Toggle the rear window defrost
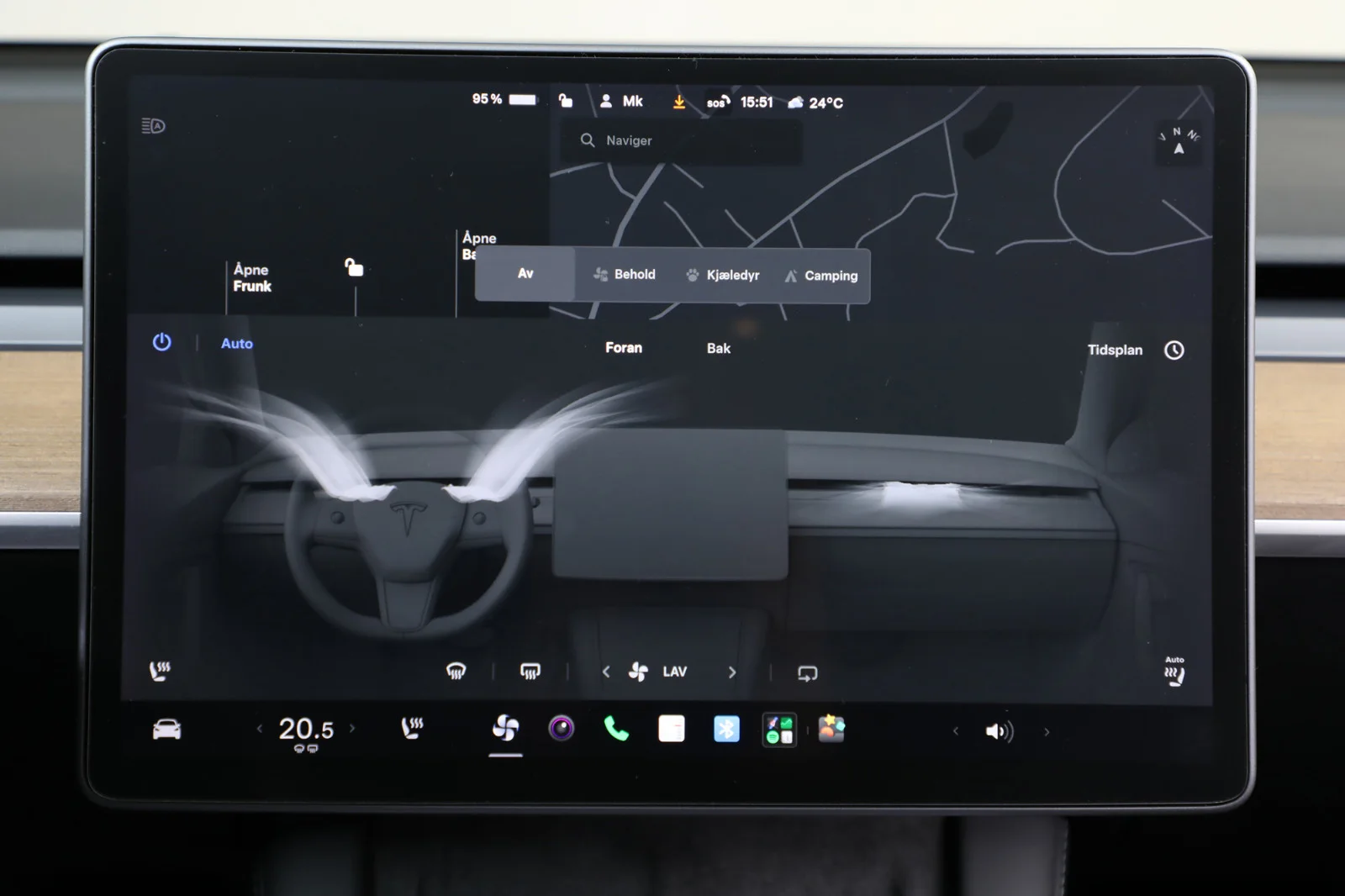1345x896 pixels. click(x=530, y=671)
